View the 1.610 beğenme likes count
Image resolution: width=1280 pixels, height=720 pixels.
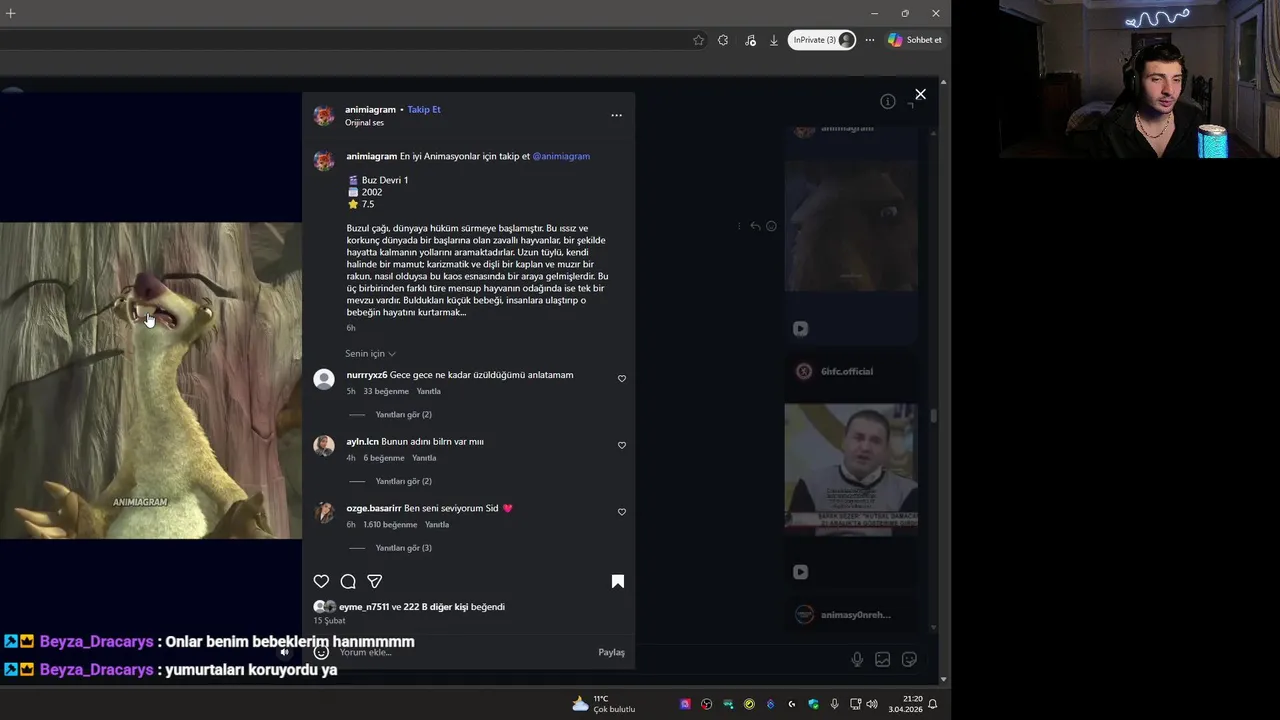coord(390,524)
